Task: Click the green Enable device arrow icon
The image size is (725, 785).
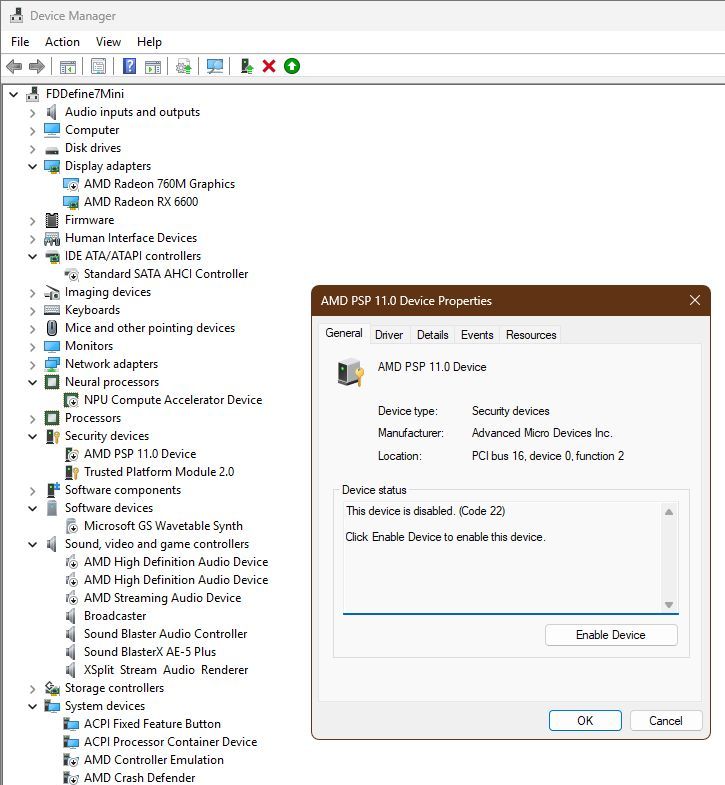Action: [x=292, y=66]
